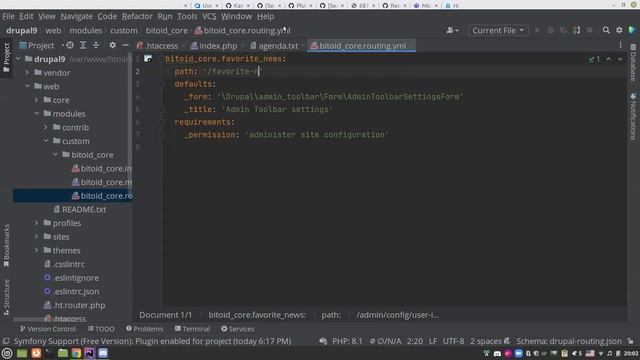Collapse all icon in Project panel
640x360 pixels.
[96, 45]
